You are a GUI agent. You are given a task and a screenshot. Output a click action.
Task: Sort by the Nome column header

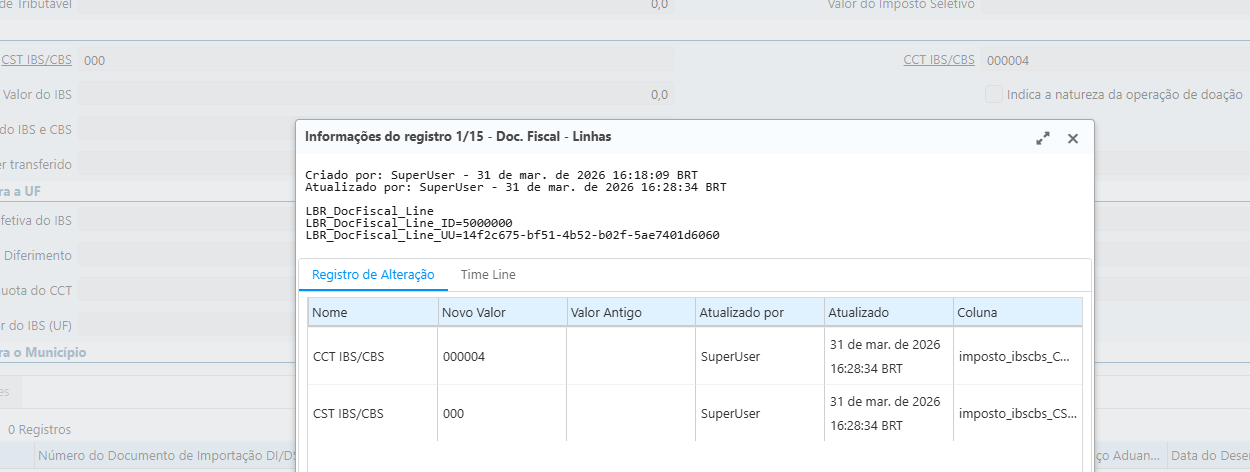click(x=372, y=312)
